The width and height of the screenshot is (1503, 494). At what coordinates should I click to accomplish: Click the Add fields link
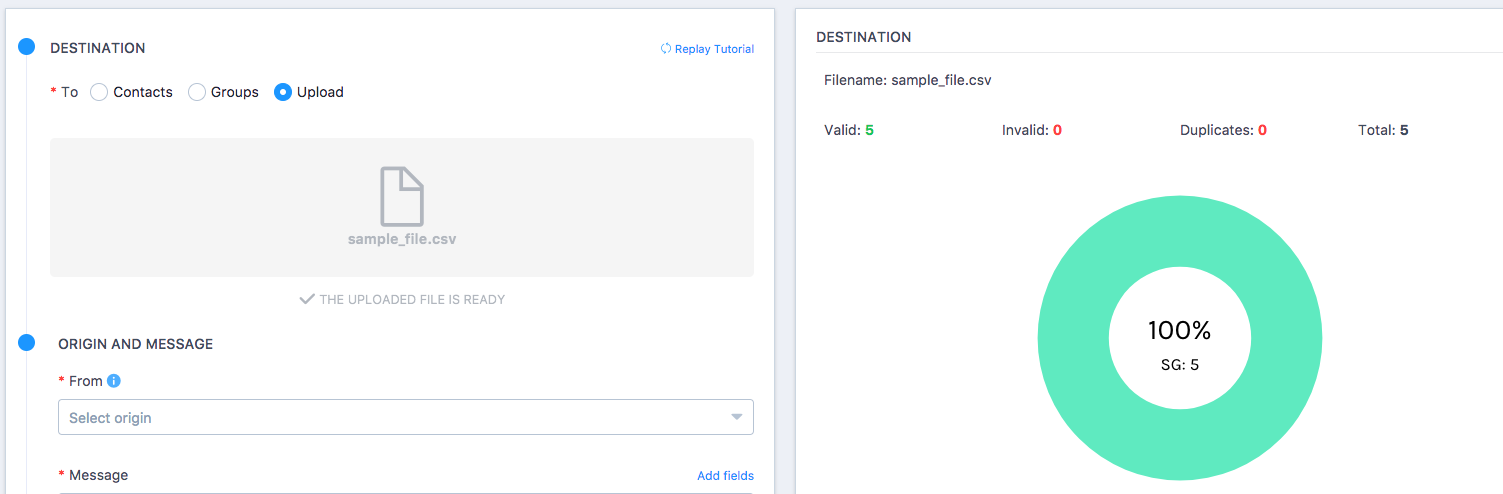pos(725,475)
